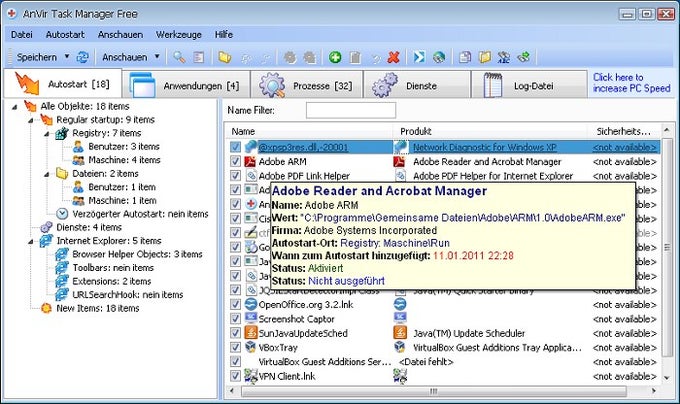Click the Sicherheits... column header

point(624,131)
